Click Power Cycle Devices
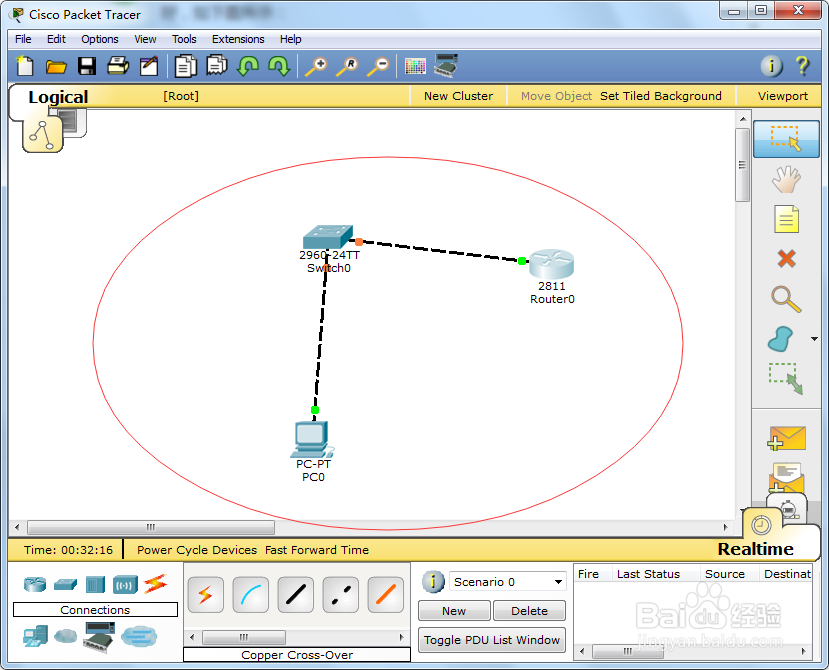Image resolution: width=829 pixels, height=670 pixels. [x=197, y=550]
